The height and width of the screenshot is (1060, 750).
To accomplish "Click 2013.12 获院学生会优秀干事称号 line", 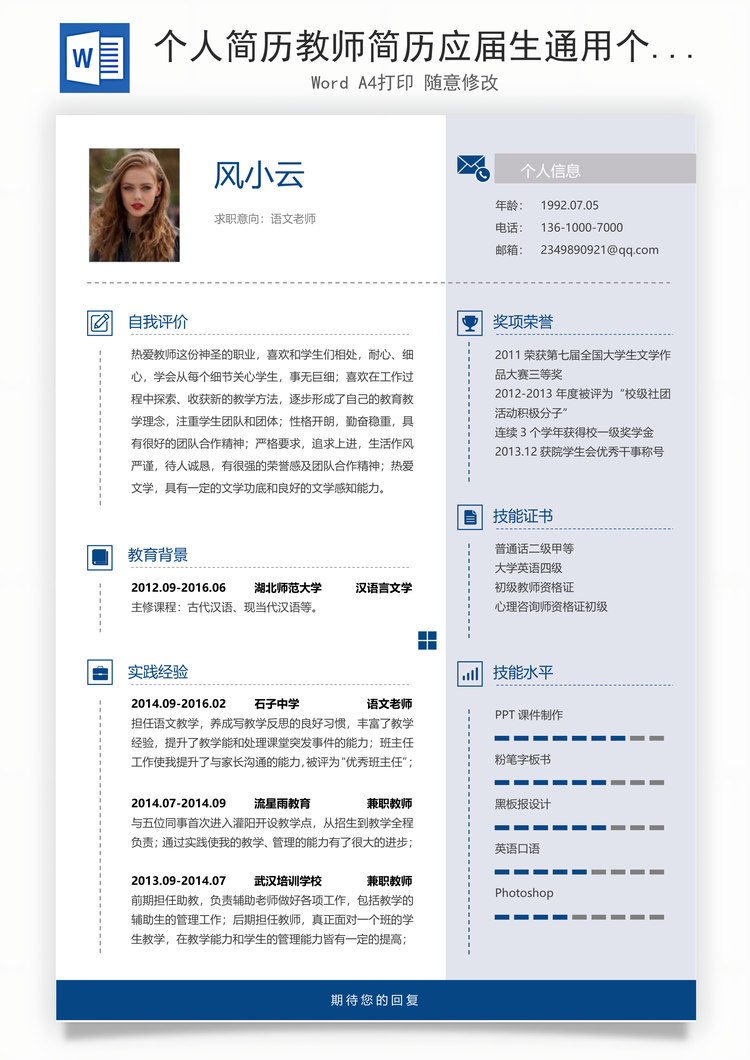I will tap(579, 452).
